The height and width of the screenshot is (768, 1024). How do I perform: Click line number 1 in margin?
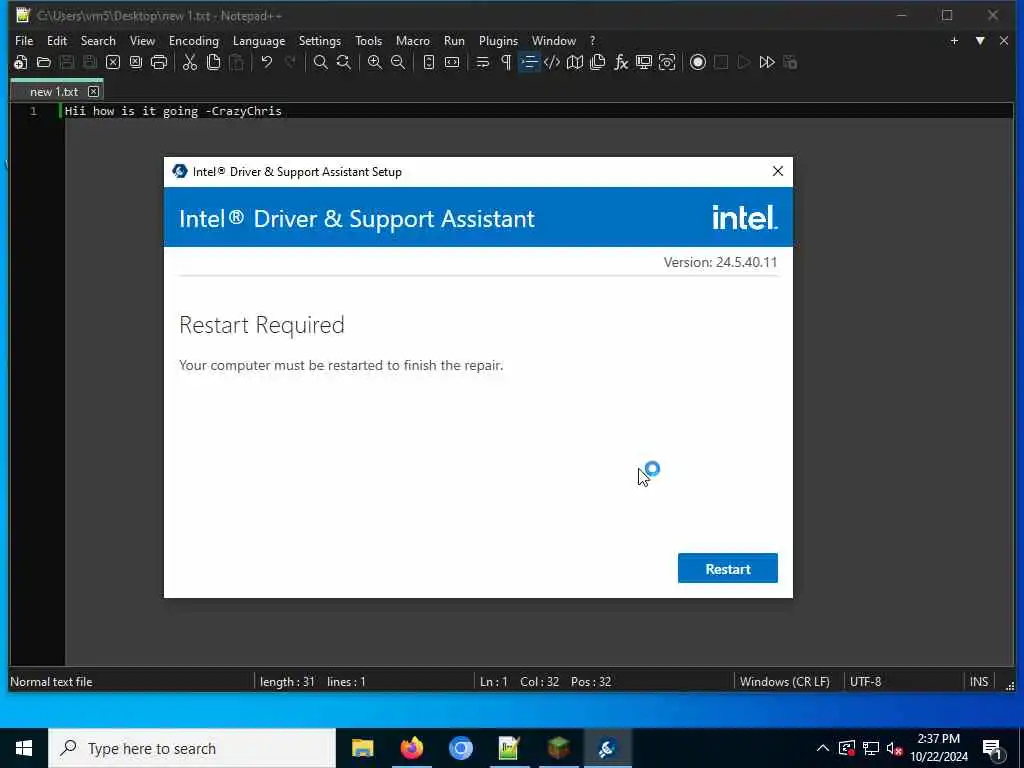(x=33, y=111)
